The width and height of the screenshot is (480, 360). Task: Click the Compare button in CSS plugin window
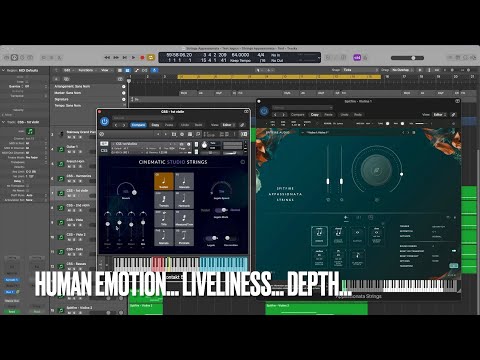(x=138, y=125)
